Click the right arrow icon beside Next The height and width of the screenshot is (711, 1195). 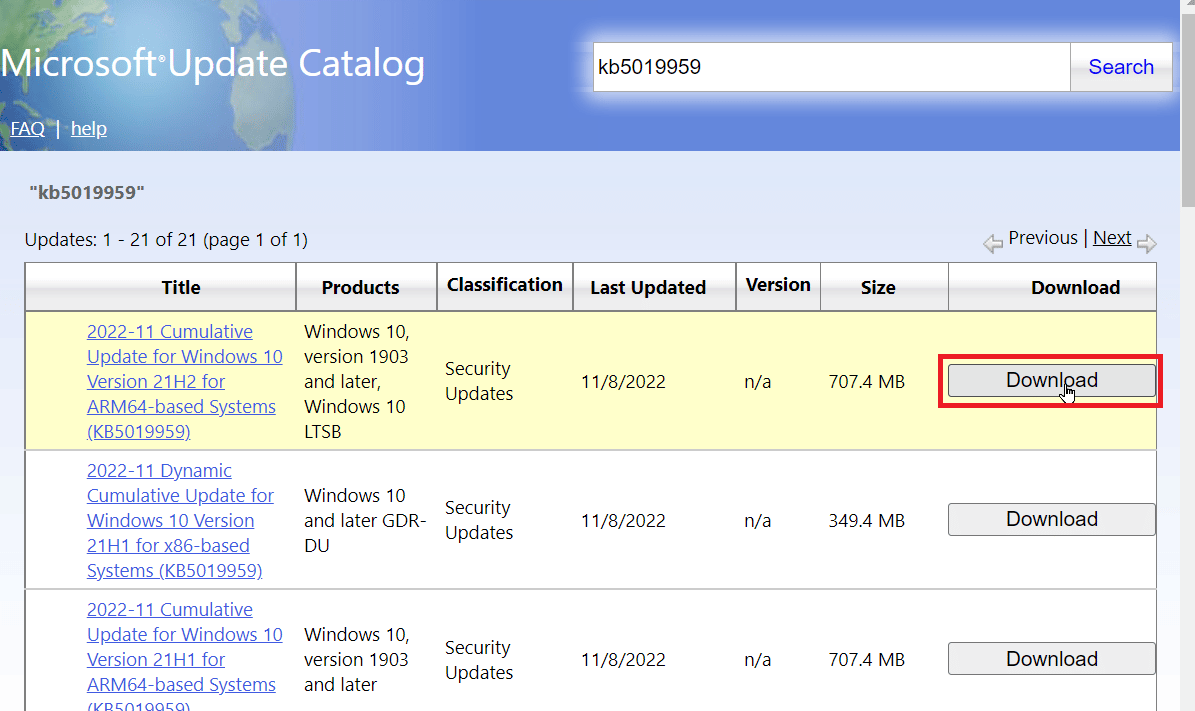1146,244
